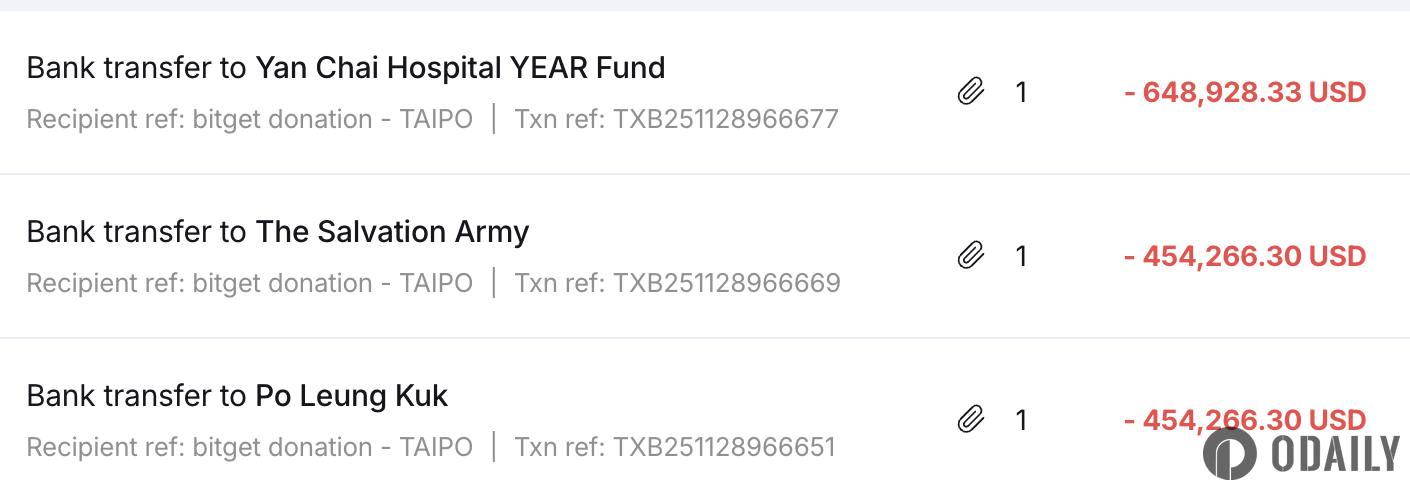This screenshot has width=1410, height=490.
Task: Select Txn ref TXB251128966677
Action: pos(677,120)
